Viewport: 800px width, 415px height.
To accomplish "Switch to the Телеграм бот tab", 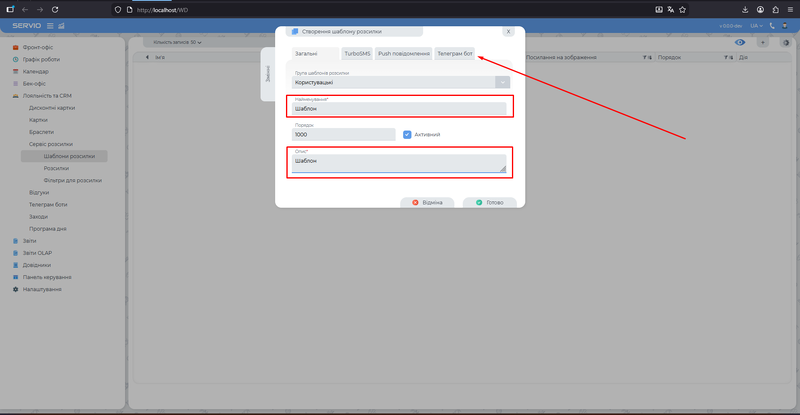I will click(455, 54).
